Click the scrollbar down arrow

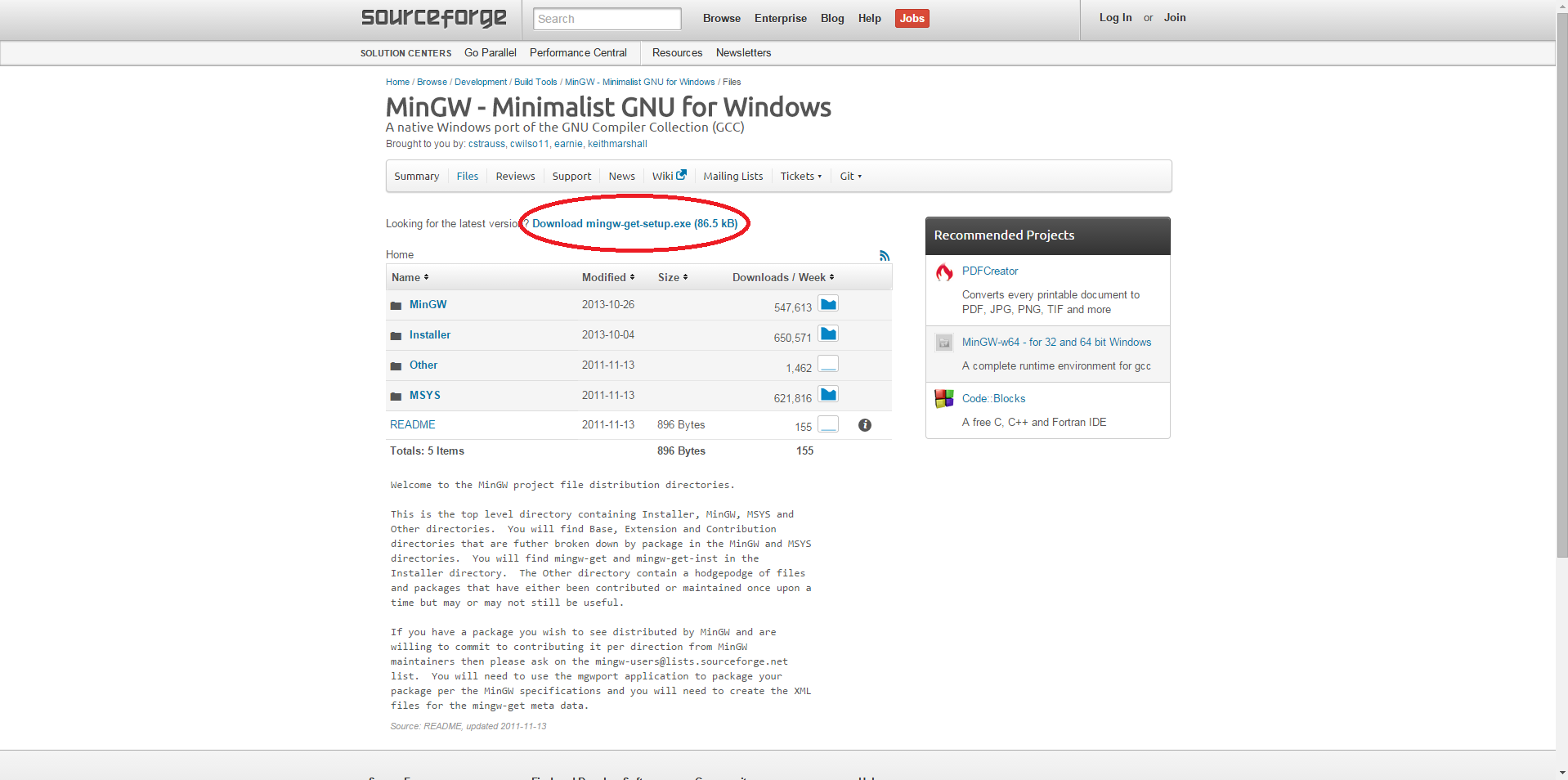coord(1561,773)
